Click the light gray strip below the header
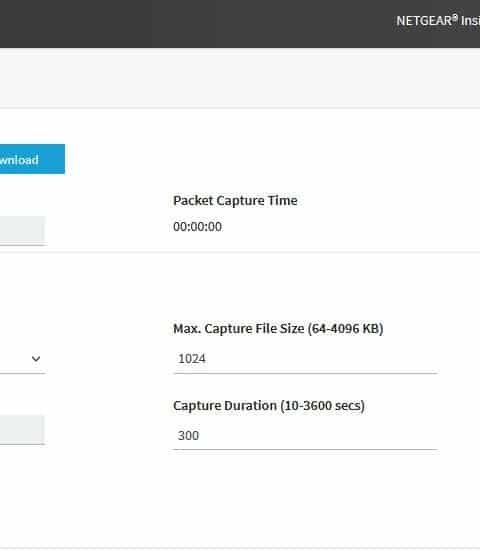 240,79
